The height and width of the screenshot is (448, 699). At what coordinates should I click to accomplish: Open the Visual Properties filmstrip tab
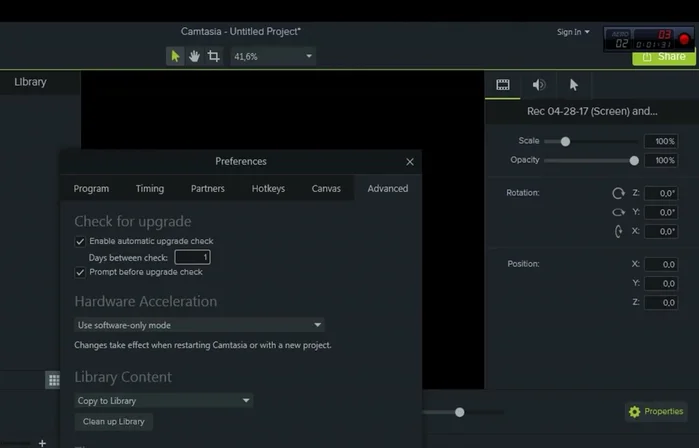coord(502,85)
